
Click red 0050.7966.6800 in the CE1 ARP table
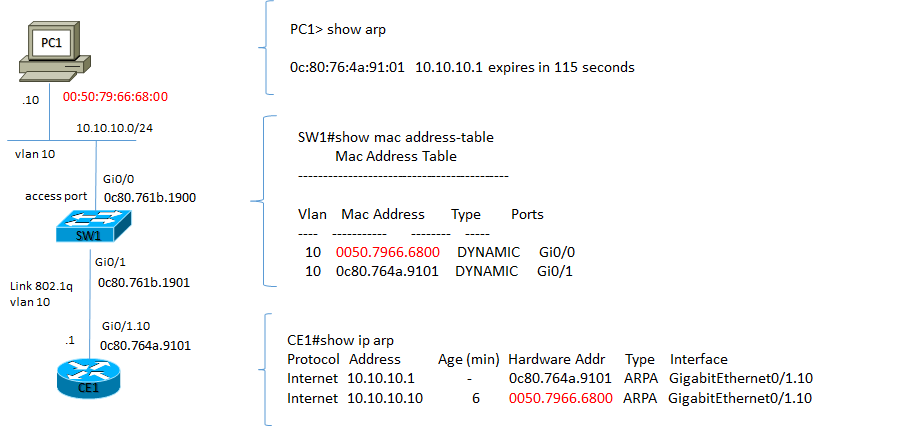pyautogui.click(x=561, y=398)
